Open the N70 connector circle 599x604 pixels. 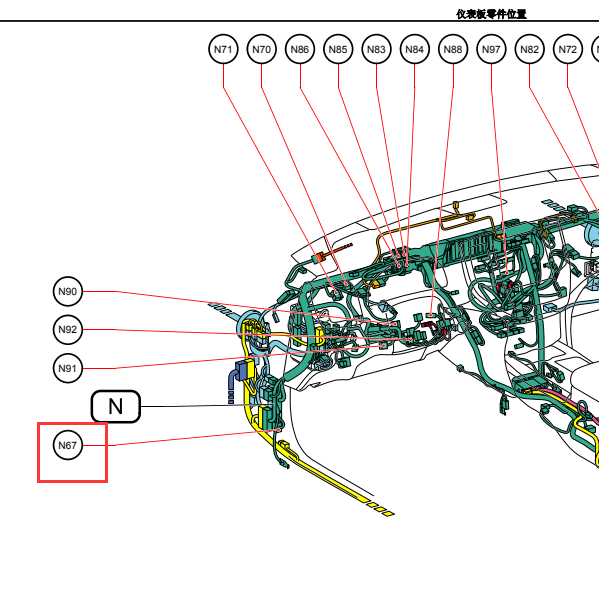click(x=262, y=49)
